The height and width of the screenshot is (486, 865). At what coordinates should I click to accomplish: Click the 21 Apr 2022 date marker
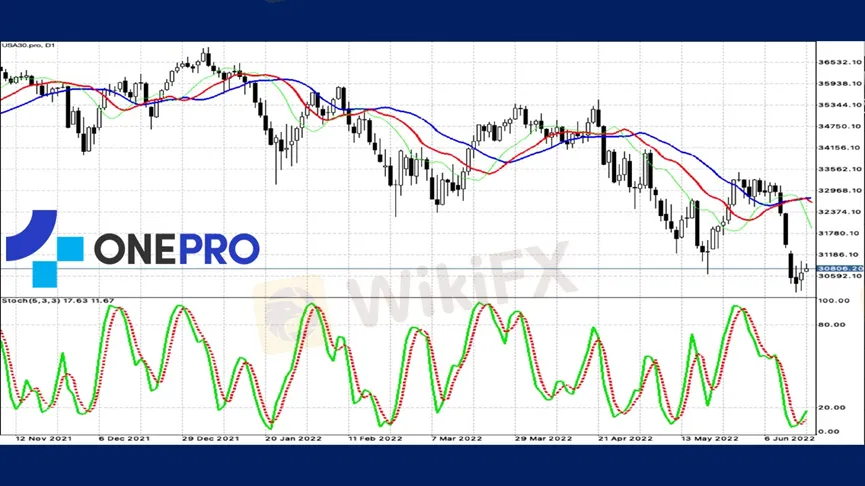click(627, 438)
